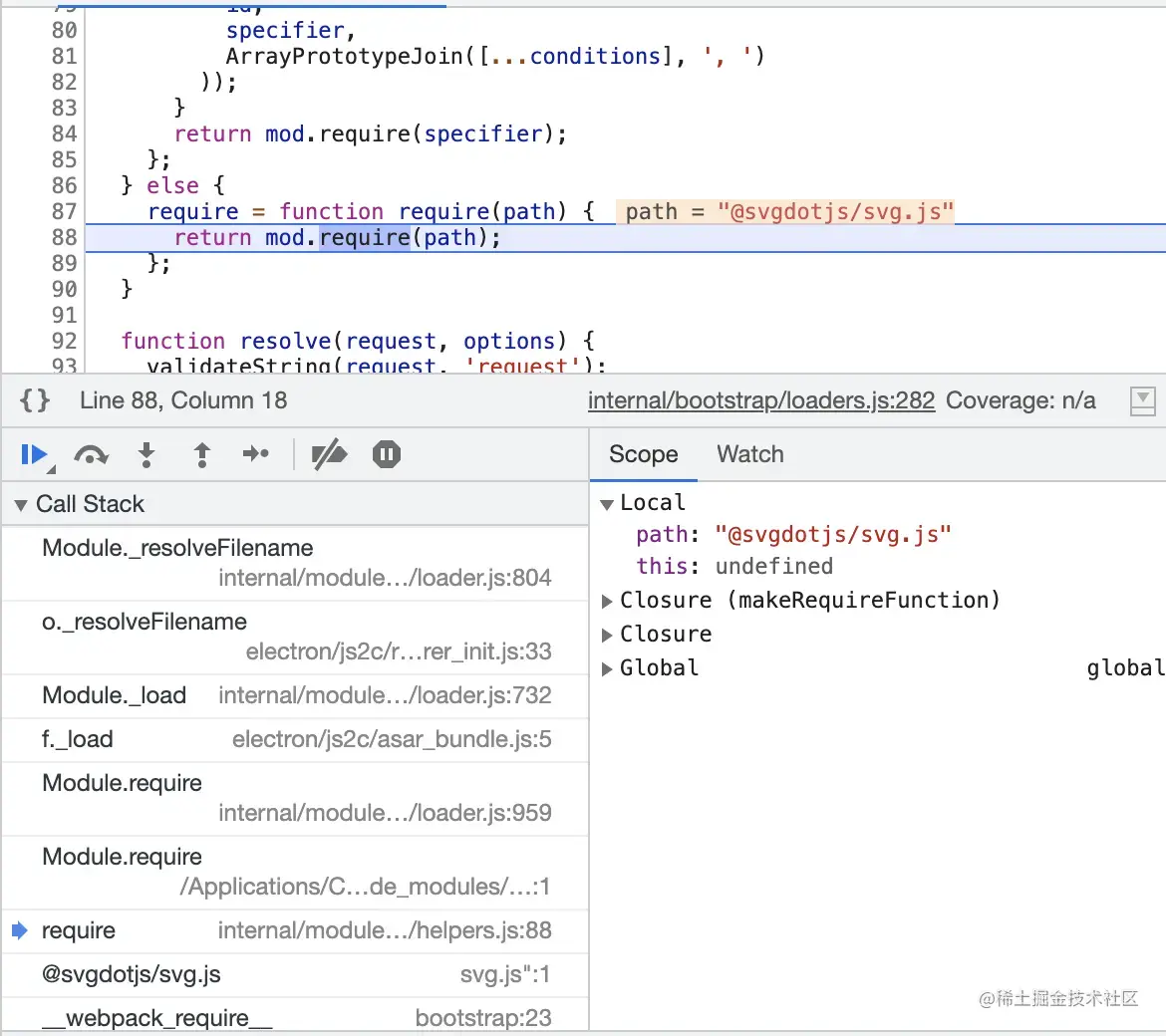Expand the Global scope
This screenshot has width=1166, height=1036.
607,668
